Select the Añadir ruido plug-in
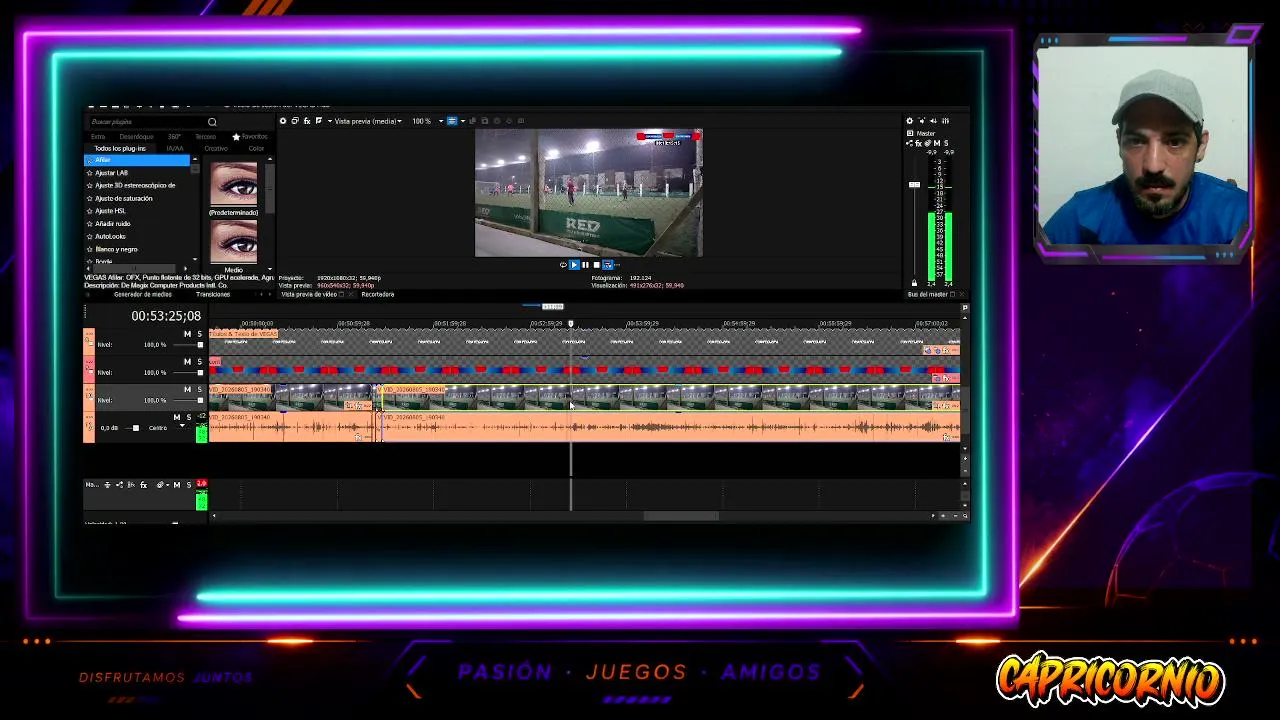This screenshot has height=720, width=1280. coord(112,224)
